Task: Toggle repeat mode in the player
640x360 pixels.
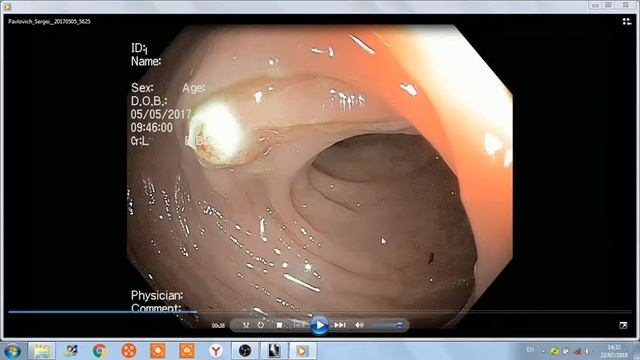Action: click(x=260, y=325)
